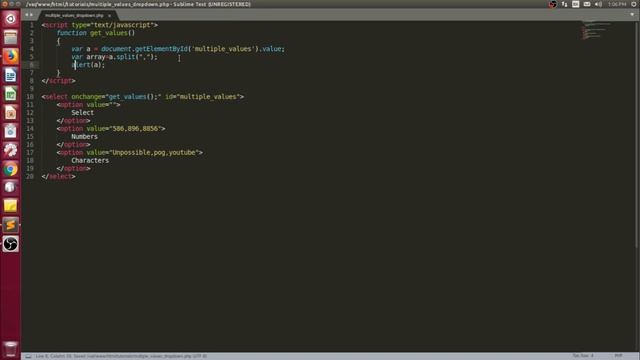
Task: Click 'getElementById' in line 4
Action: pos(161,49)
